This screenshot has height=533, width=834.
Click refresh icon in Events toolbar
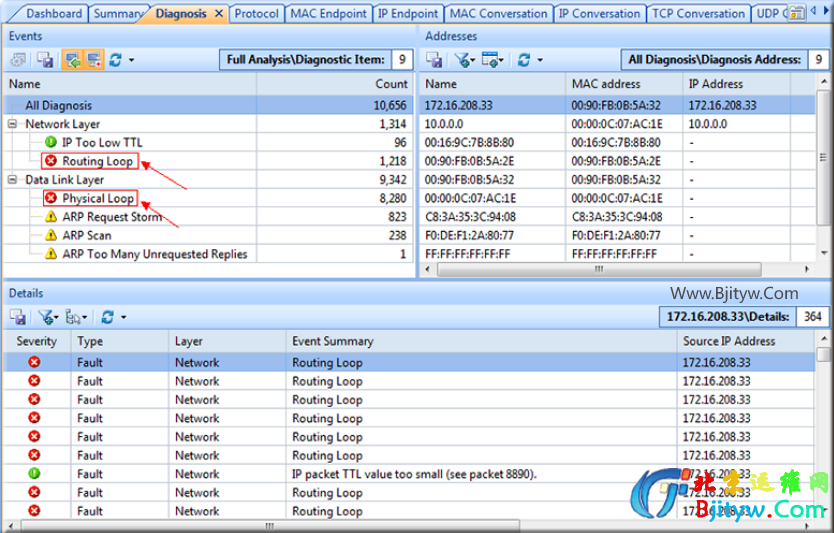tap(115, 60)
